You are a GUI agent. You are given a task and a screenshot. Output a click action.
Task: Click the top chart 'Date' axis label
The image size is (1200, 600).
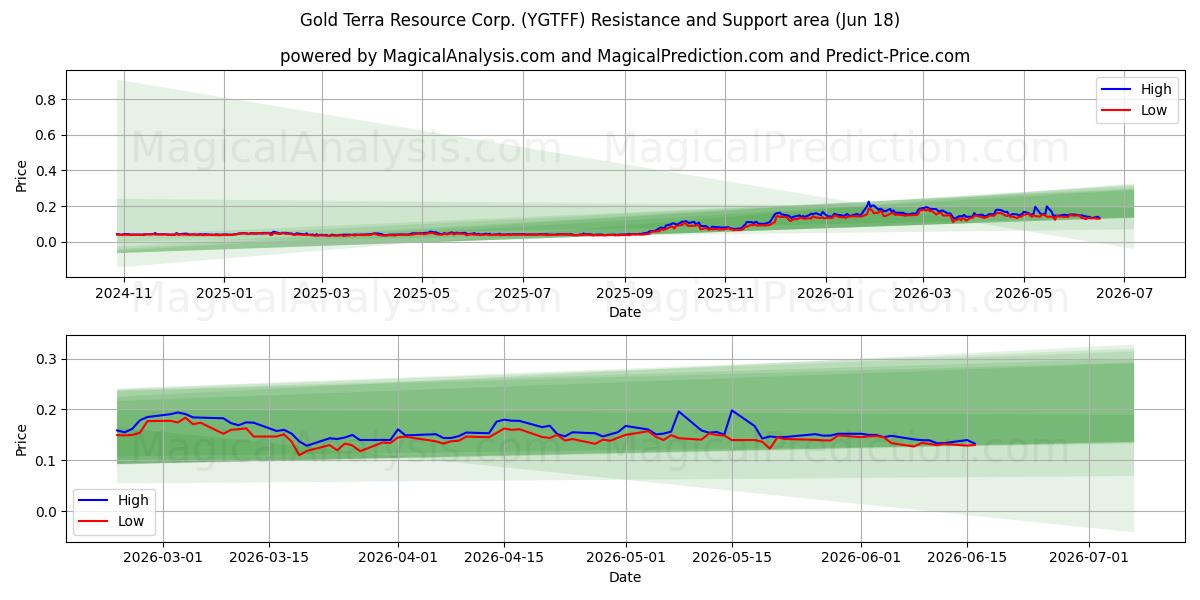tap(625, 312)
